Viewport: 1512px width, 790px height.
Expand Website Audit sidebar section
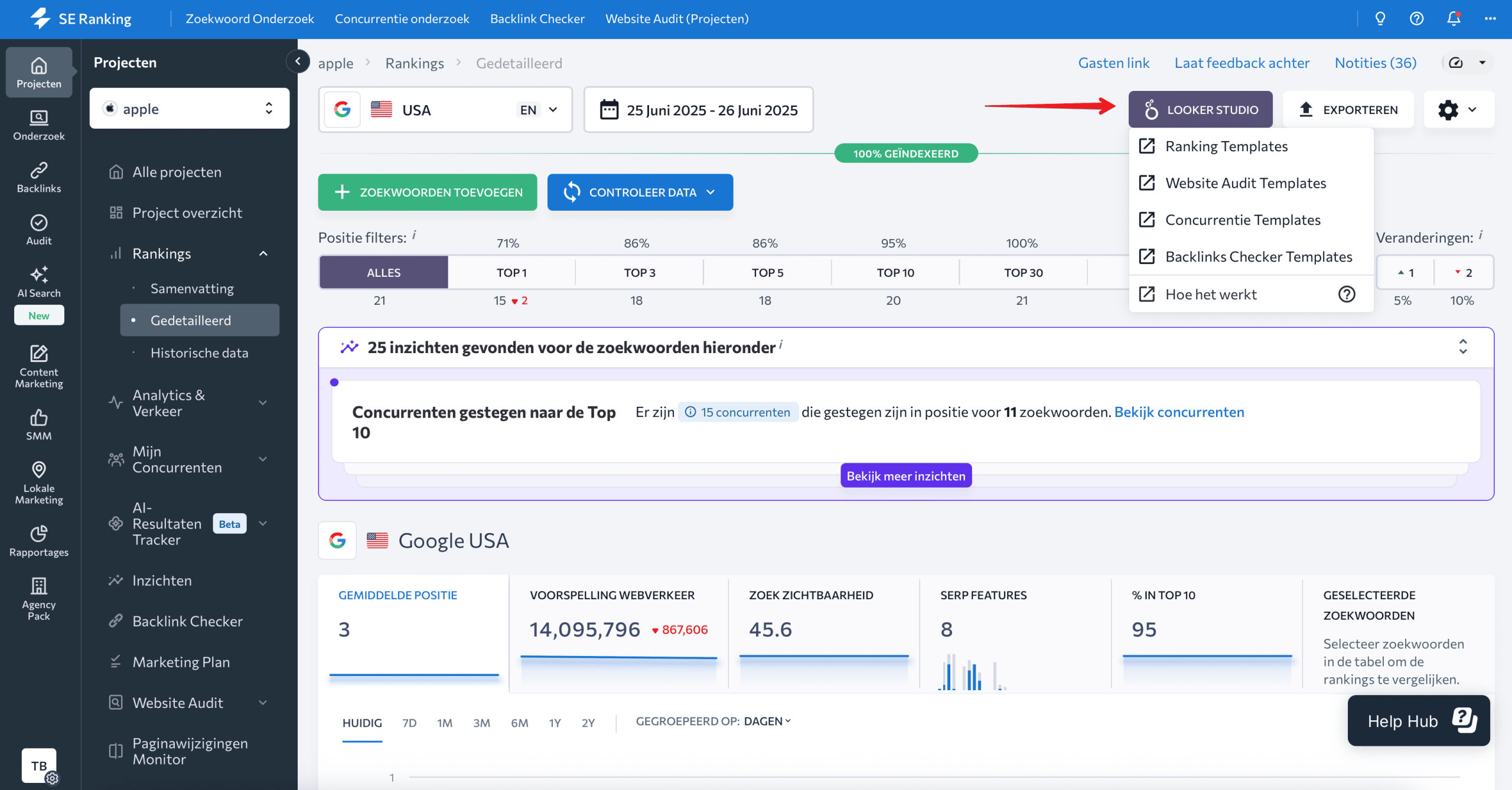263,703
